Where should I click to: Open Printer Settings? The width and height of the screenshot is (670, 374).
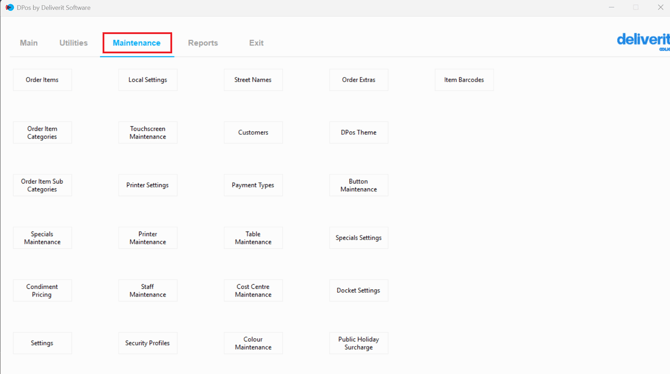tap(148, 185)
